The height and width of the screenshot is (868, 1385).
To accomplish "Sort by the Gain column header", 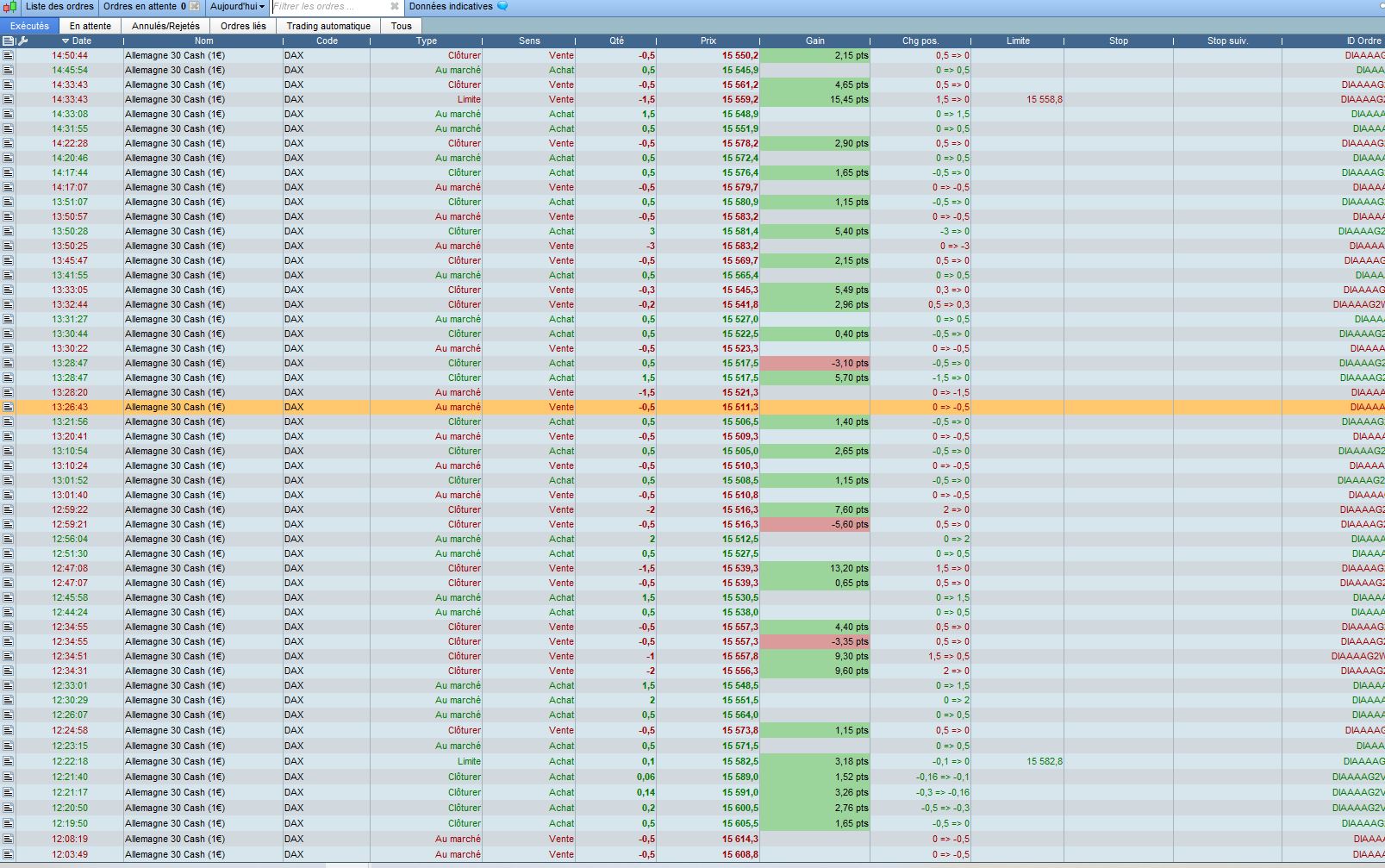I will coord(814,41).
